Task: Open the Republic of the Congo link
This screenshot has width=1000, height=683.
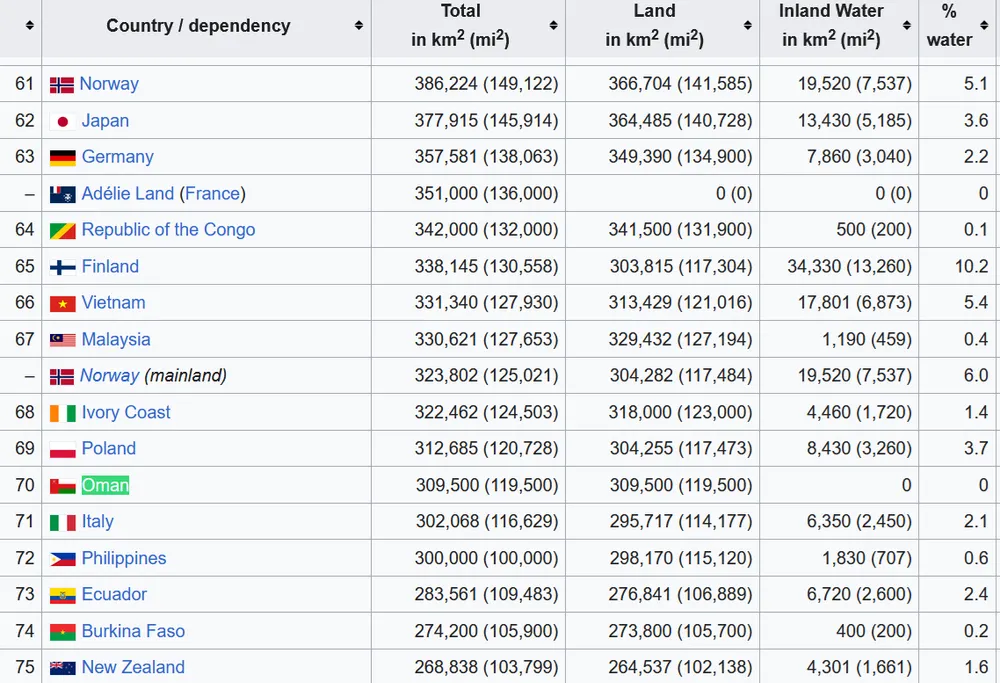Action: (x=168, y=230)
